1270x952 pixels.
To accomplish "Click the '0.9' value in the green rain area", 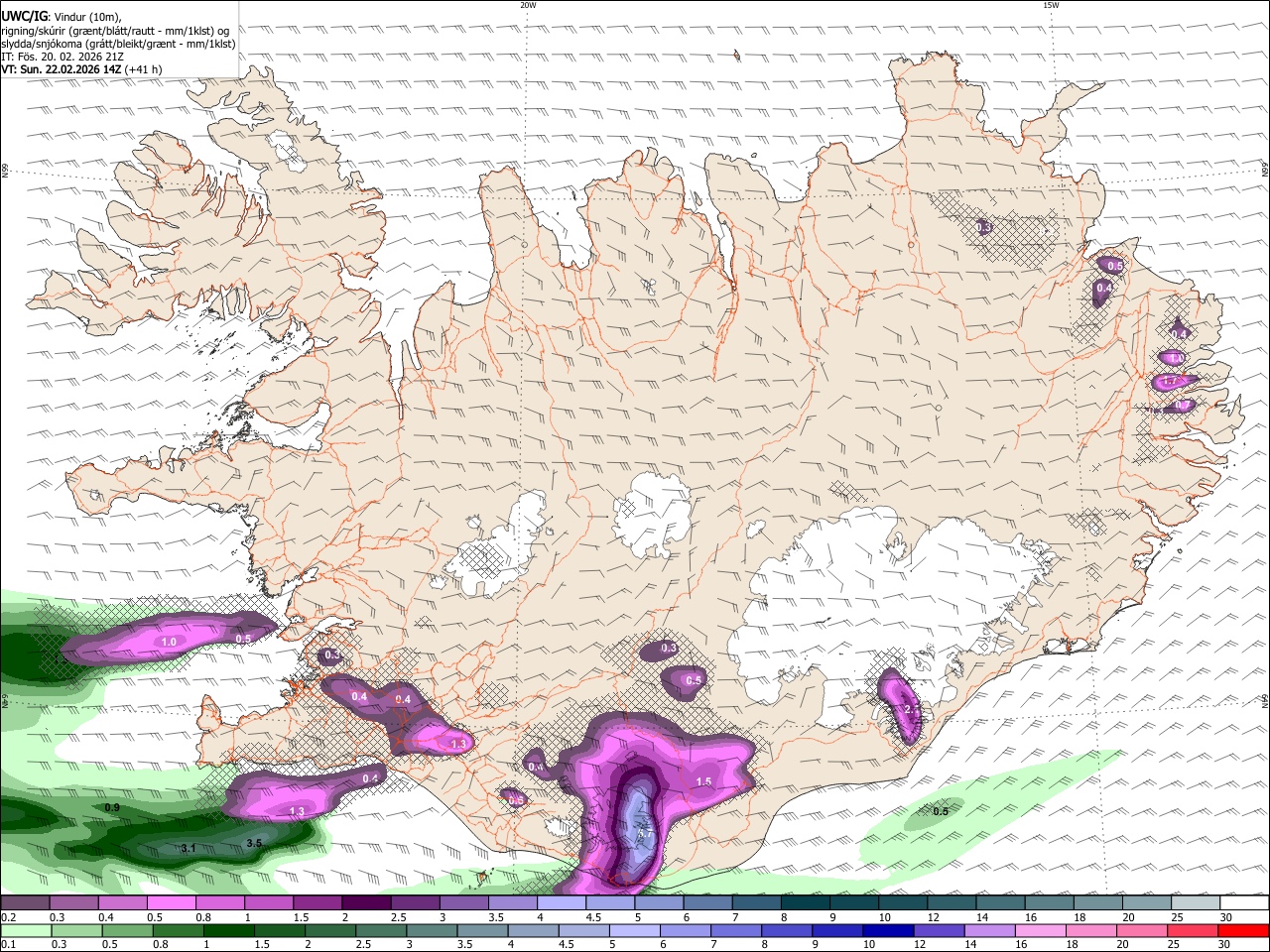I will (x=112, y=808).
